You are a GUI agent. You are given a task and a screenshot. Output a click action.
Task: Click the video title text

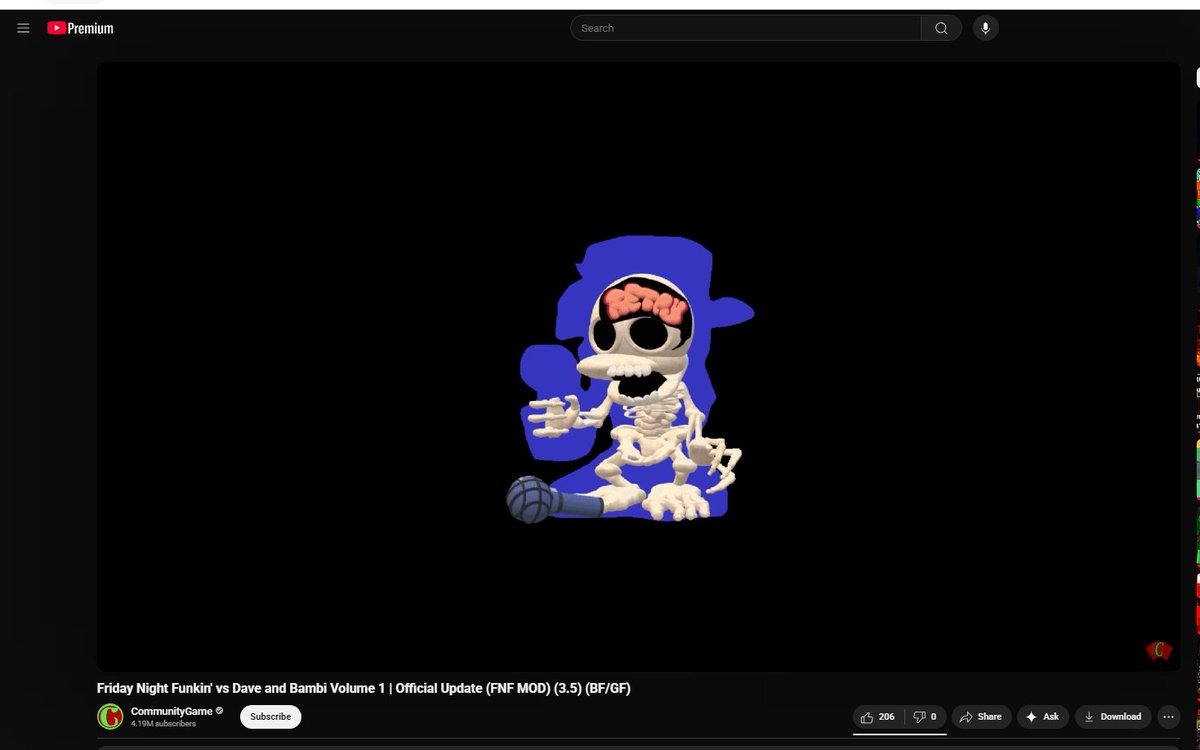point(363,688)
